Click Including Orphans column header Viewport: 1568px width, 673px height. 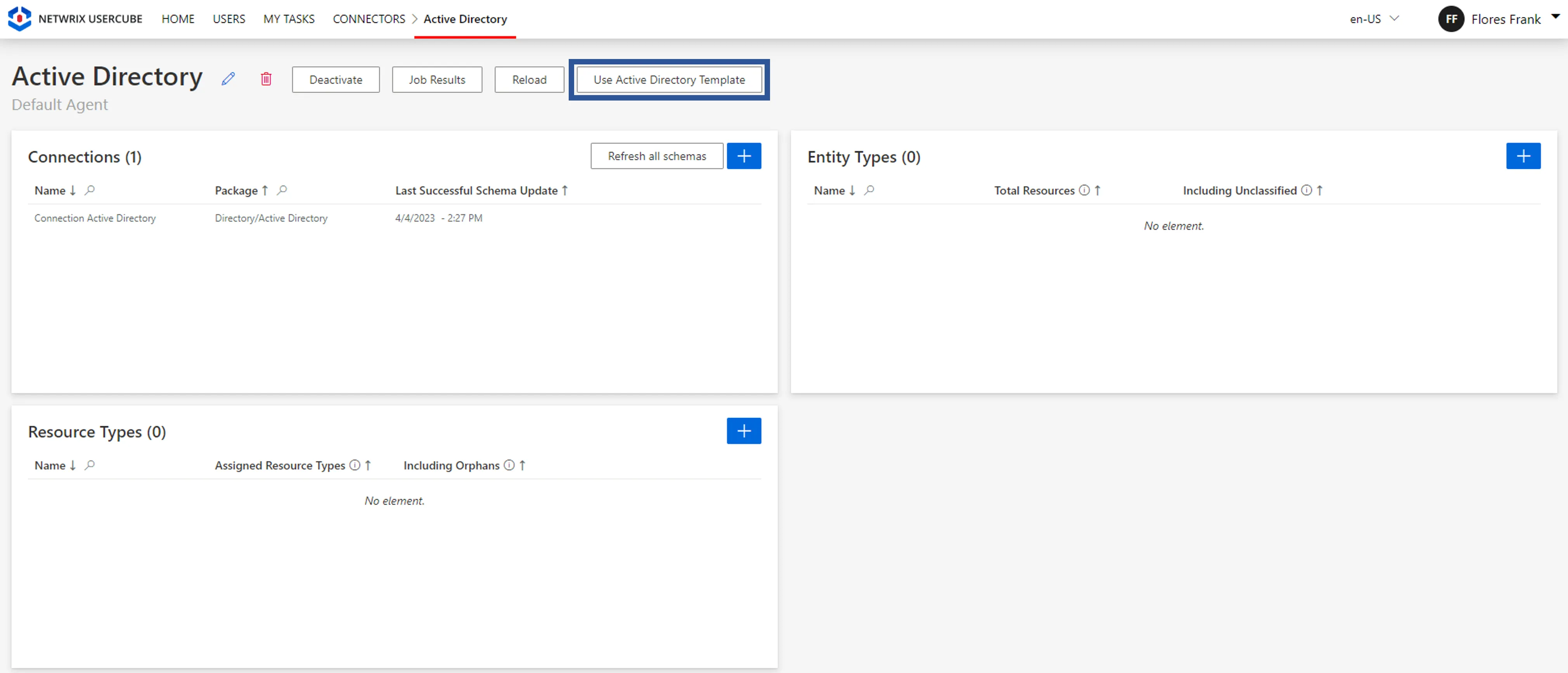[x=452, y=465]
